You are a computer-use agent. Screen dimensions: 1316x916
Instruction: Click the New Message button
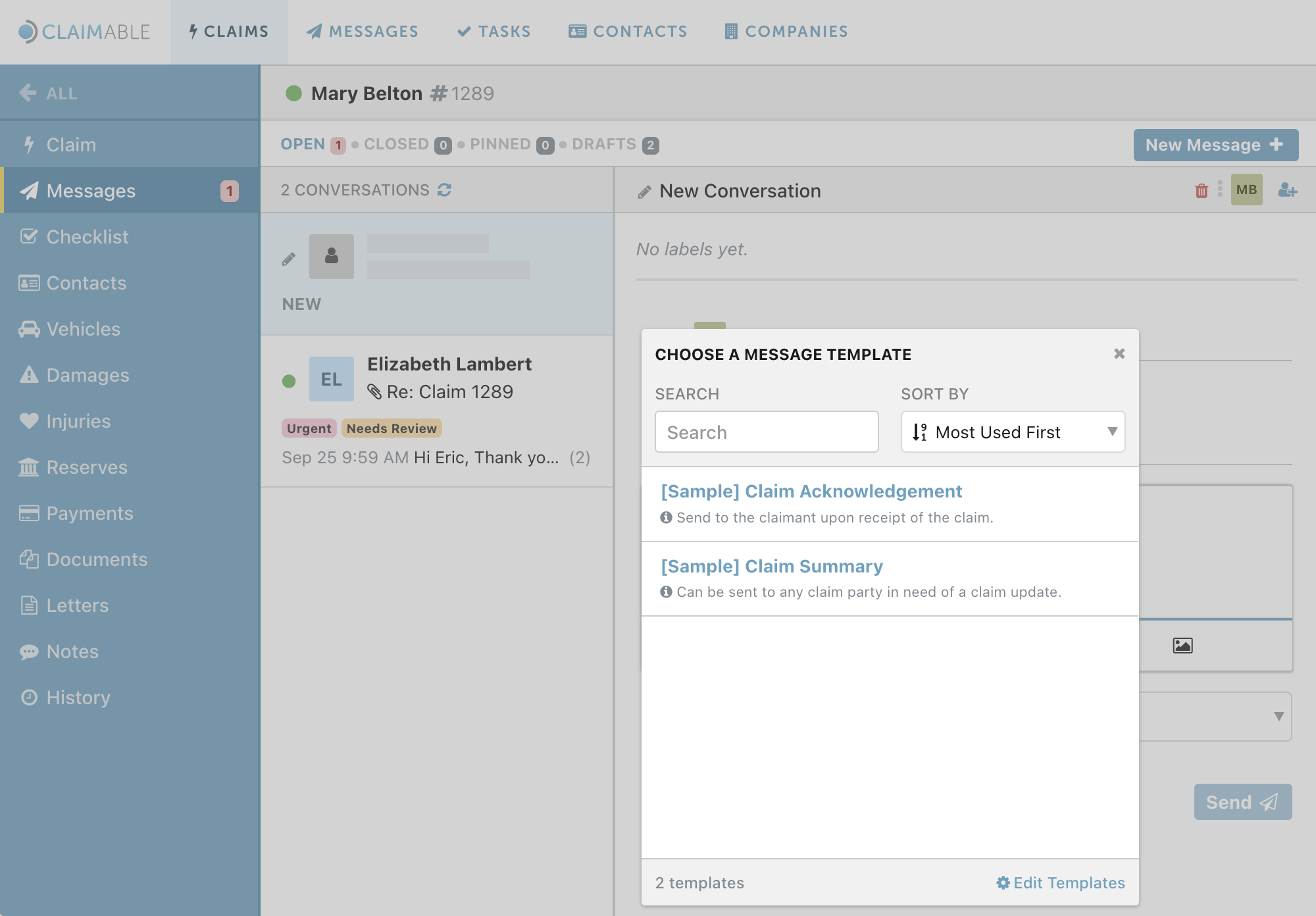click(1215, 145)
